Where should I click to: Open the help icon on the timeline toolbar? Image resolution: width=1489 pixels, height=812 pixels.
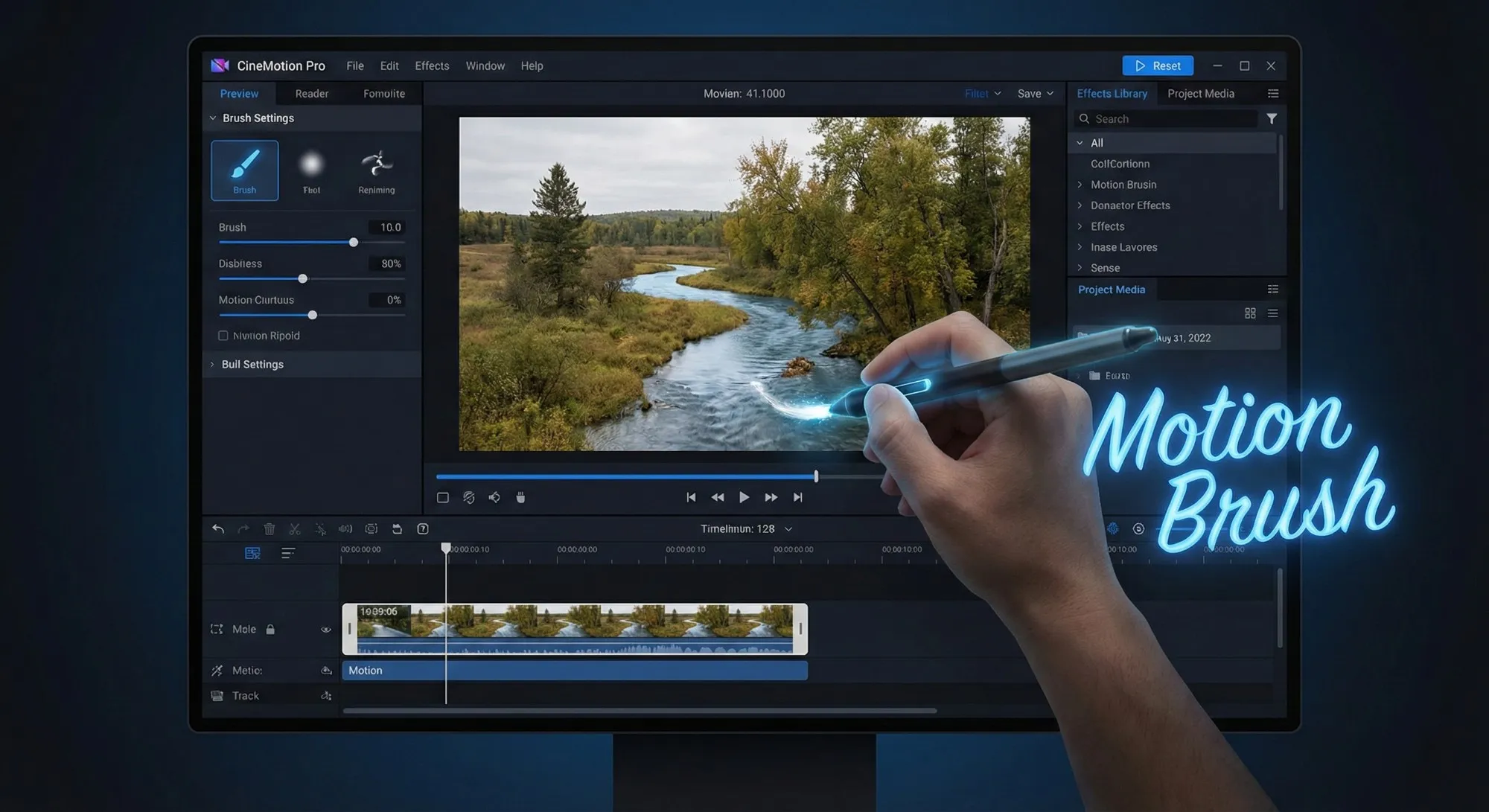[422, 528]
